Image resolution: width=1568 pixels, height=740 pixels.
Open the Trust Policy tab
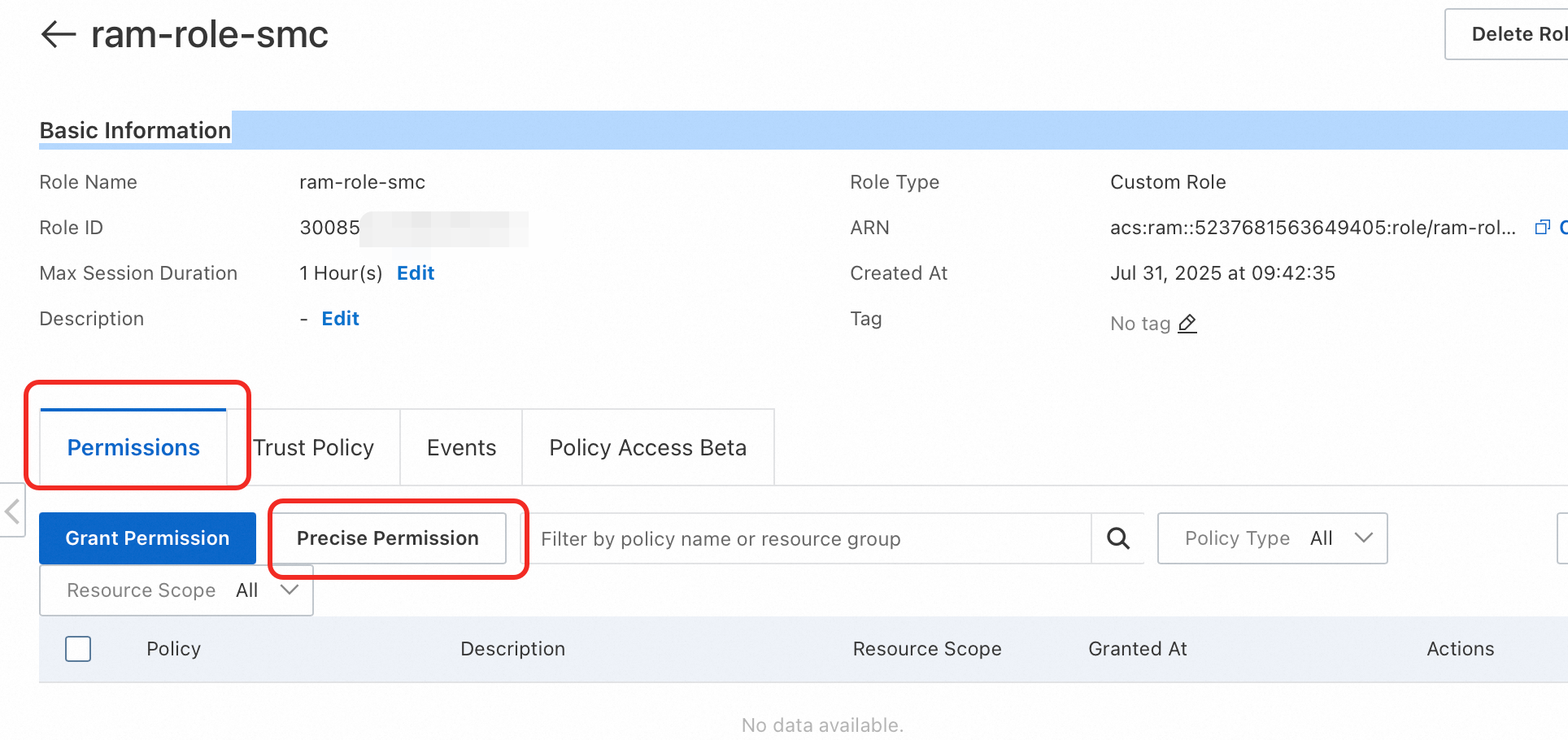coord(313,448)
